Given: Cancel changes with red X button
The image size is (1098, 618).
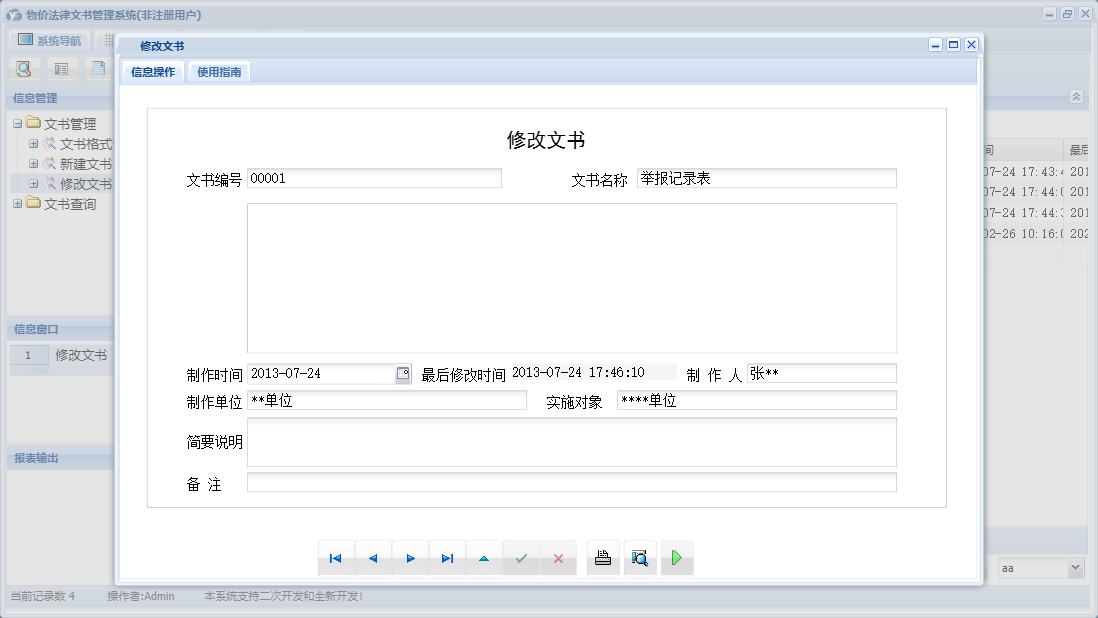Looking at the screenshot, I should [558, 558].
